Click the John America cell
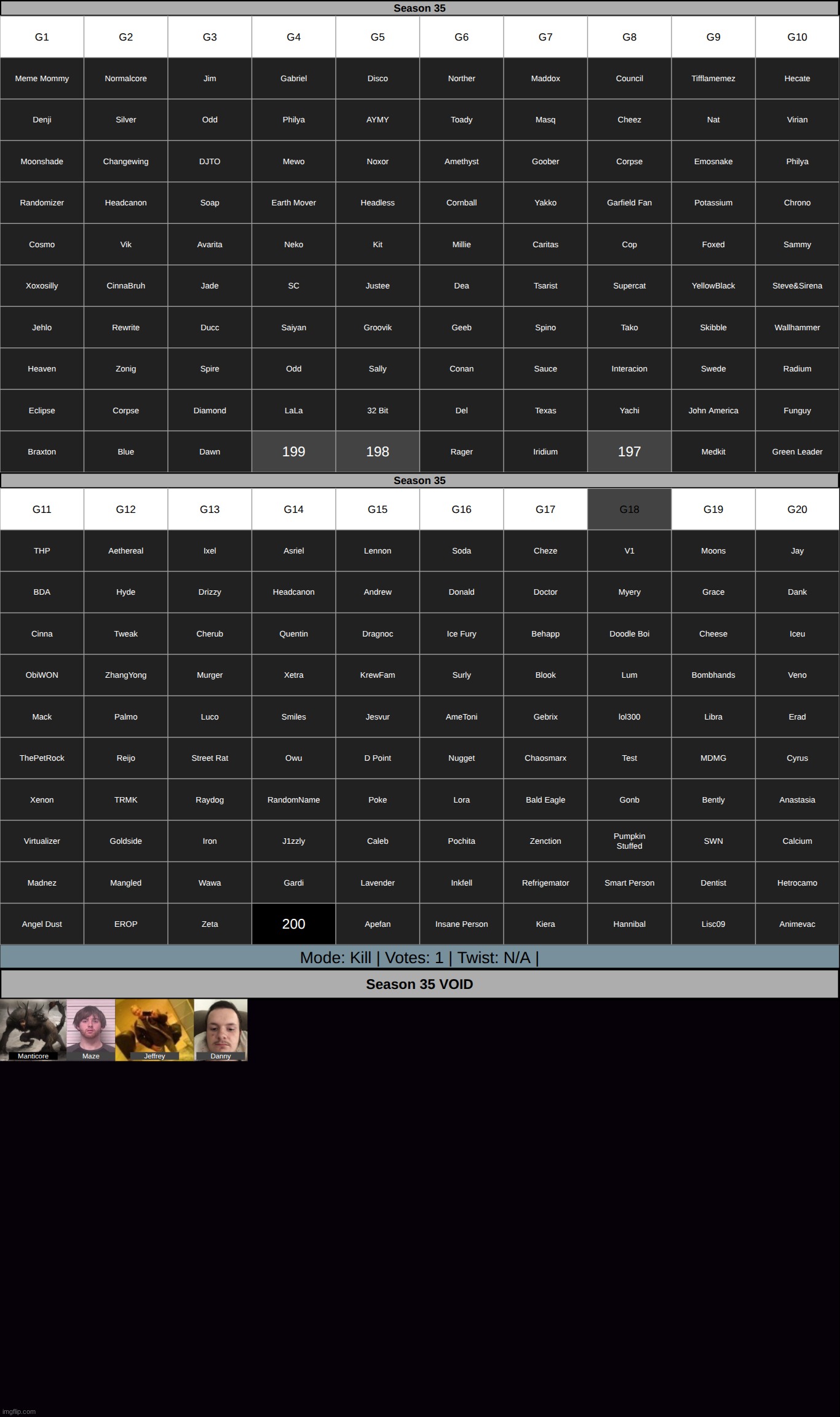Viewport: 840px width, 1417px height. pos(713,410)
